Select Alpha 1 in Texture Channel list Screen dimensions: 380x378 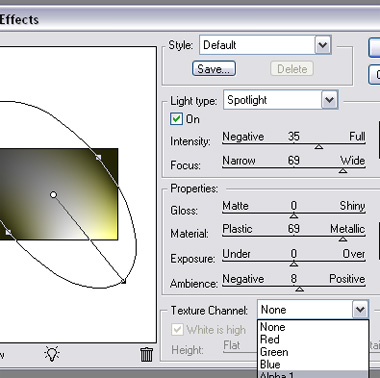coord(313,374)
